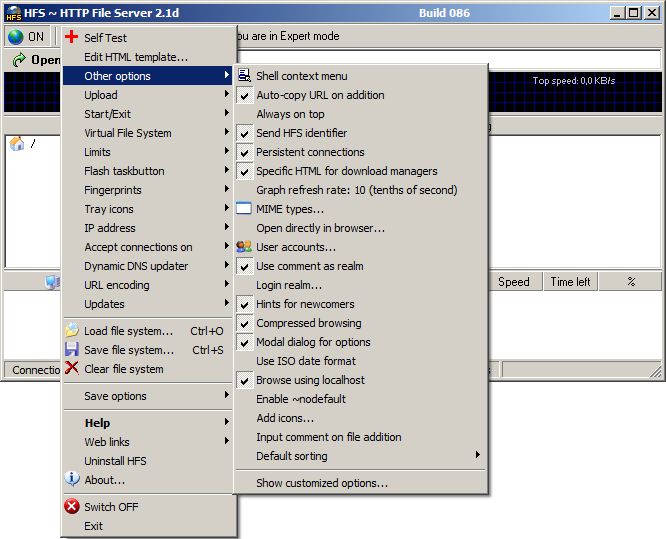Image resolution: width=666 pixels, height=539 pixels.
Task: Click the Clear file system red X icon
Action: point(72,369)
